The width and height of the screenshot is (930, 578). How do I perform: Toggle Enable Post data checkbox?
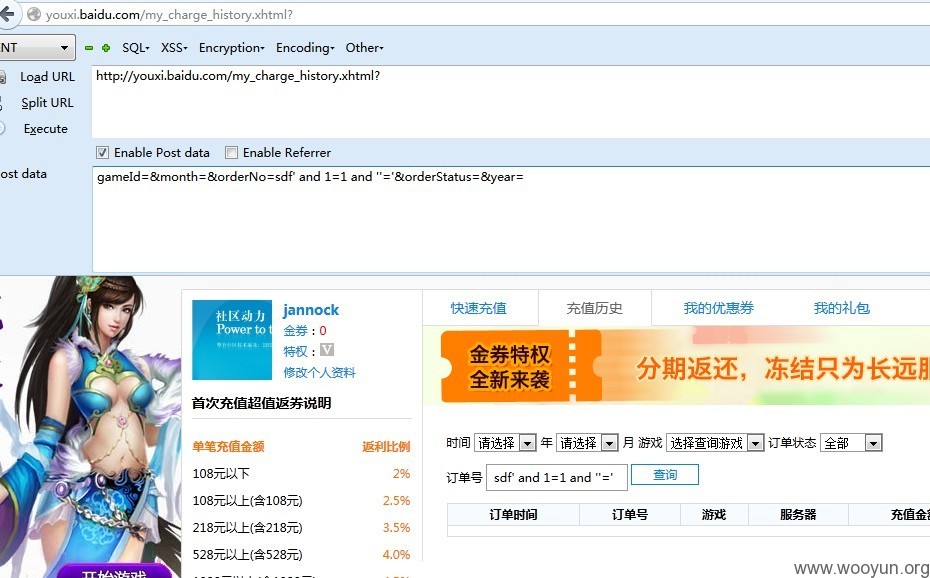tap(102, 153)
